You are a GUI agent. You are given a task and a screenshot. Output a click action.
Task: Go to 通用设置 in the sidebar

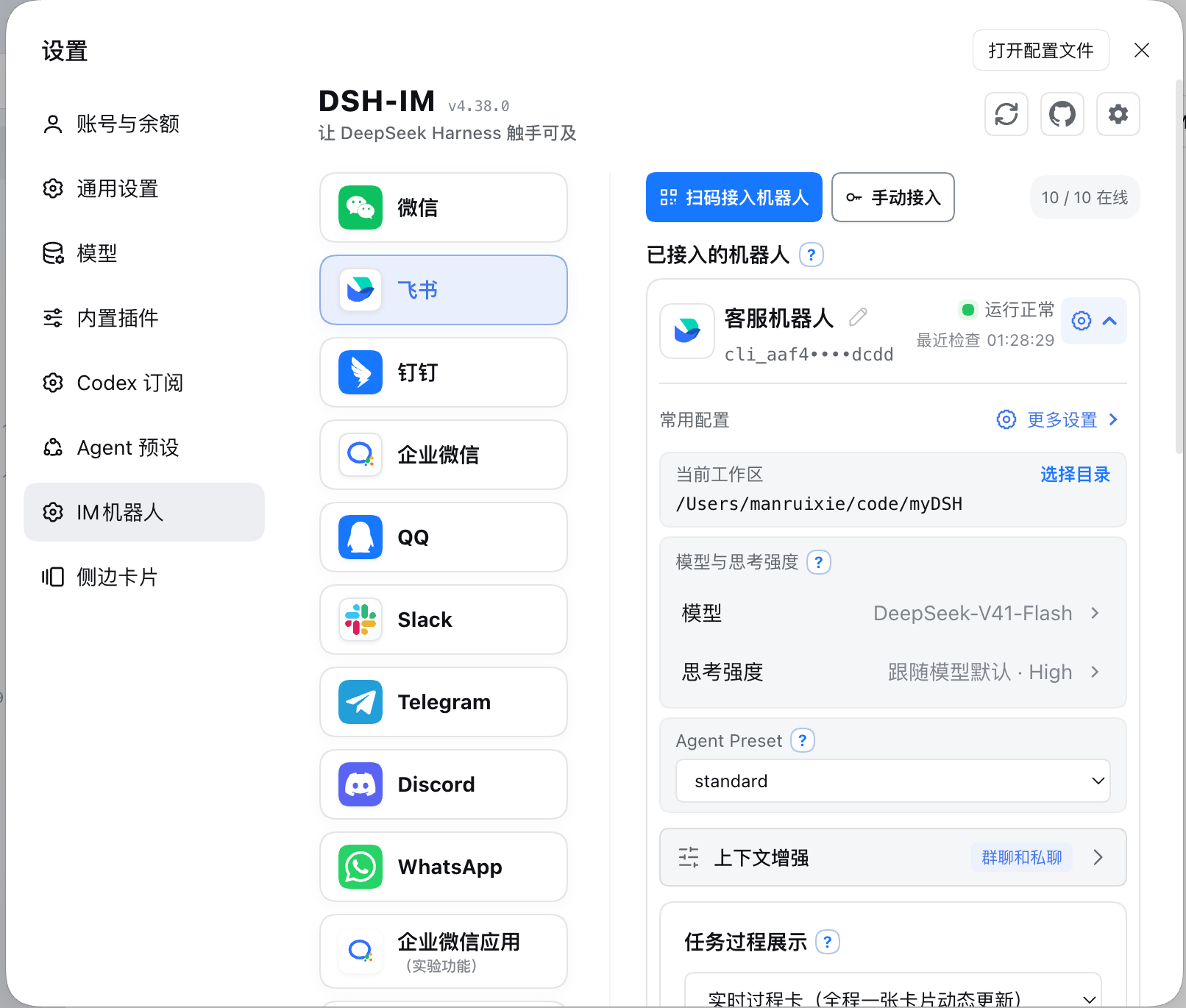144,188
